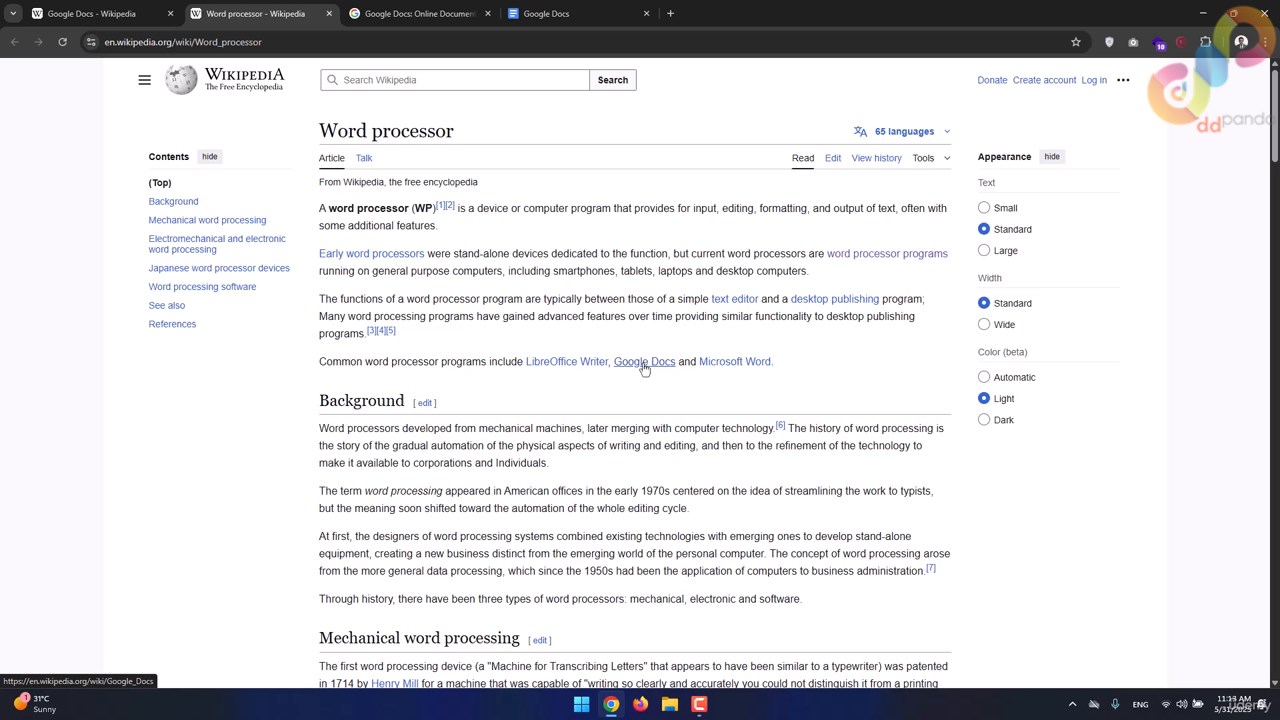The height and width of the screenshot is (720, 1280).
Task: Open the Henry Mill link
Action: 394,683
